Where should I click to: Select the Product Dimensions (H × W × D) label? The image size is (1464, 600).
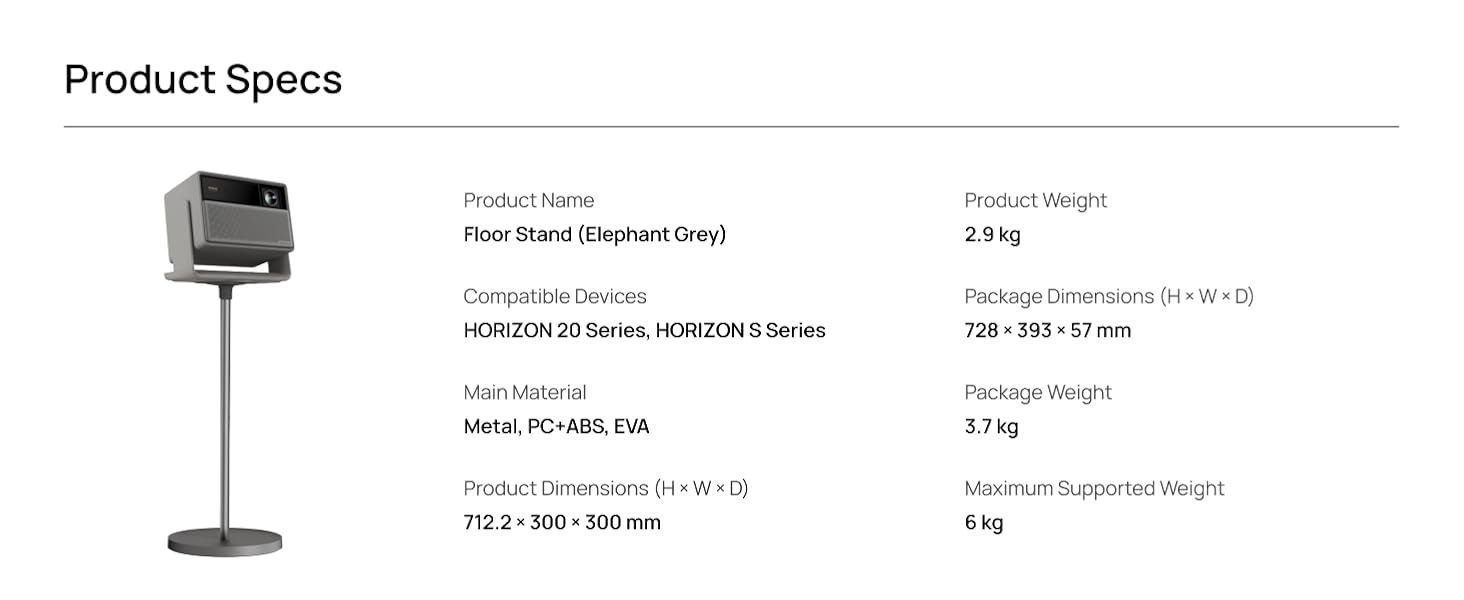(x=605, y=488)
